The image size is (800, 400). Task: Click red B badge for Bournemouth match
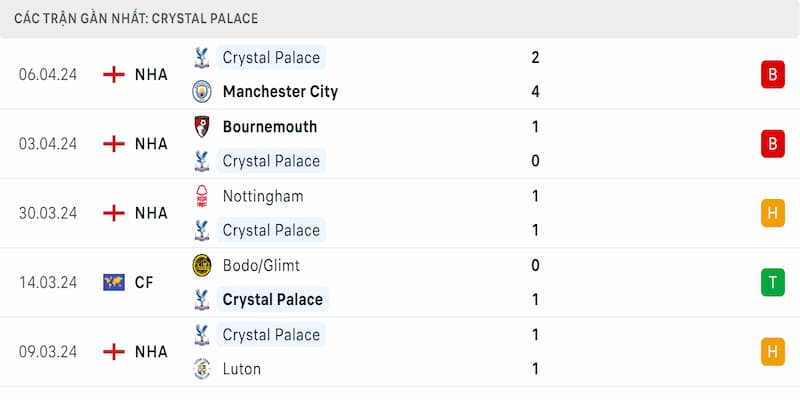click(773, 144)
